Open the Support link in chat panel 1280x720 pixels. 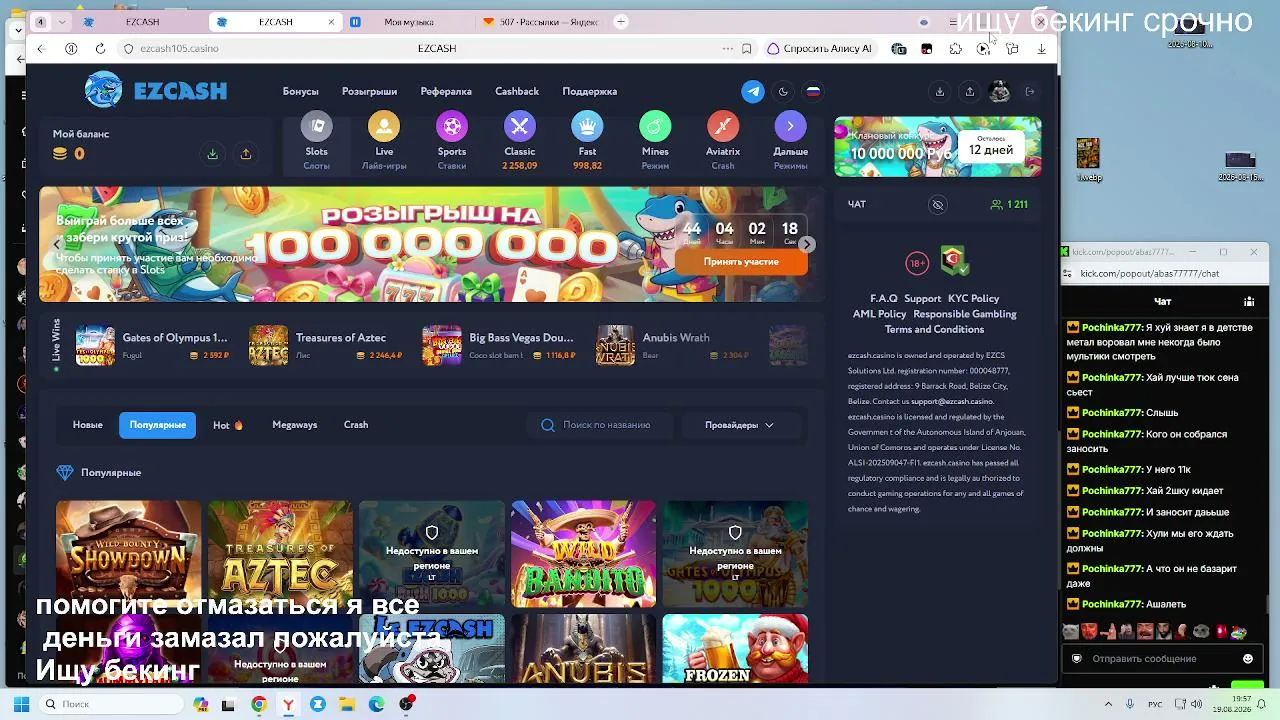pos(922,299)
